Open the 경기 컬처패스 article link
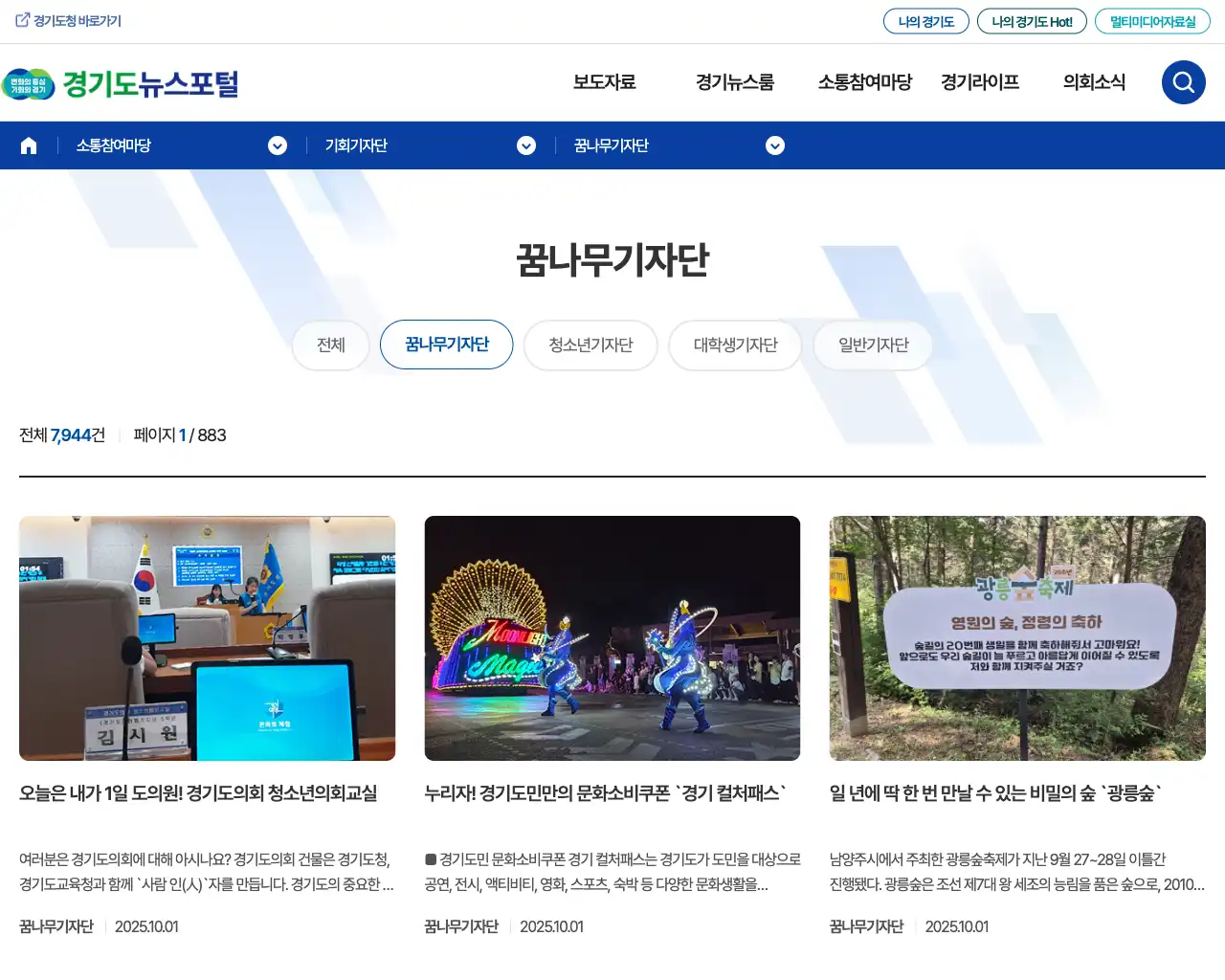The image size is (1225, 980). pyautogui.click(x=605, y=792)
